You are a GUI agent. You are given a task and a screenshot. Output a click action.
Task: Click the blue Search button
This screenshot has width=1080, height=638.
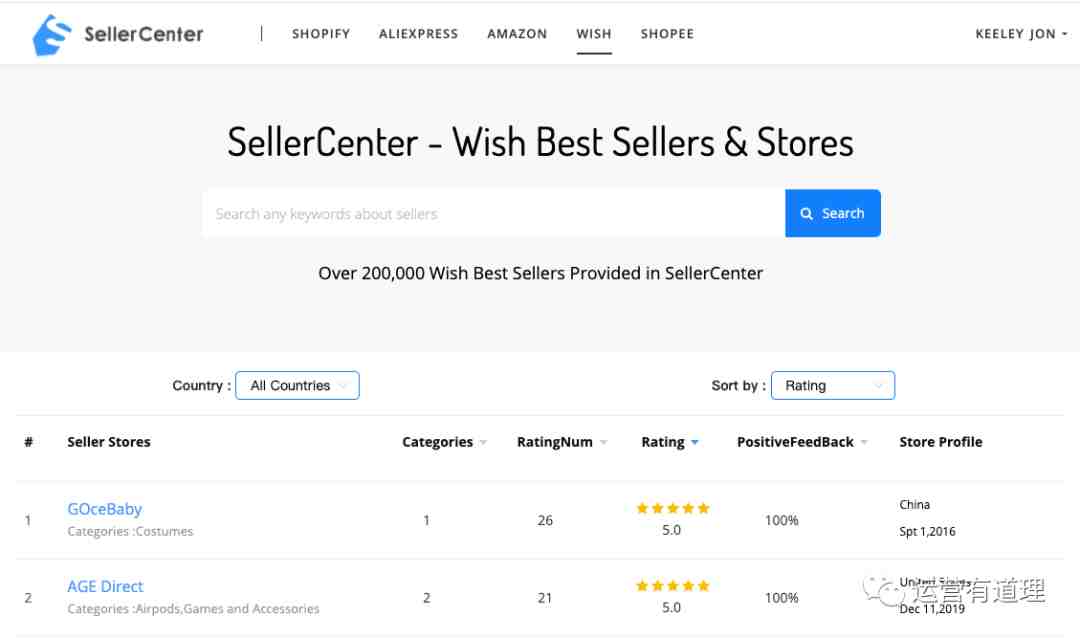coord(833,214)
